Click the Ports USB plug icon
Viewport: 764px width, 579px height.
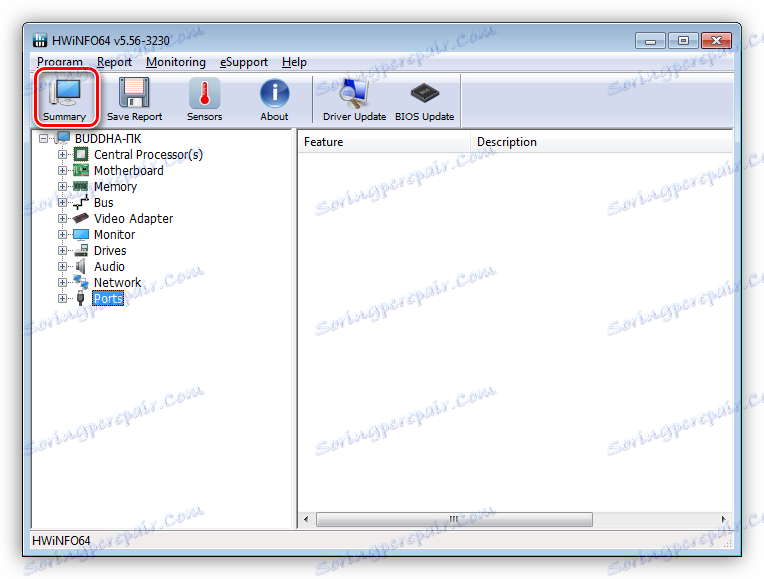tap(81, 298)
